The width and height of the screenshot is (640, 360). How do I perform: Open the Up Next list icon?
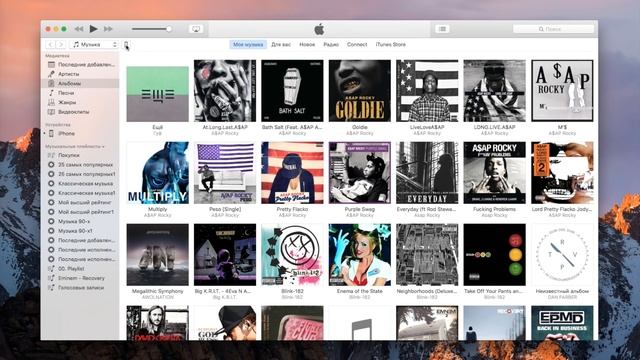point(442,29)
